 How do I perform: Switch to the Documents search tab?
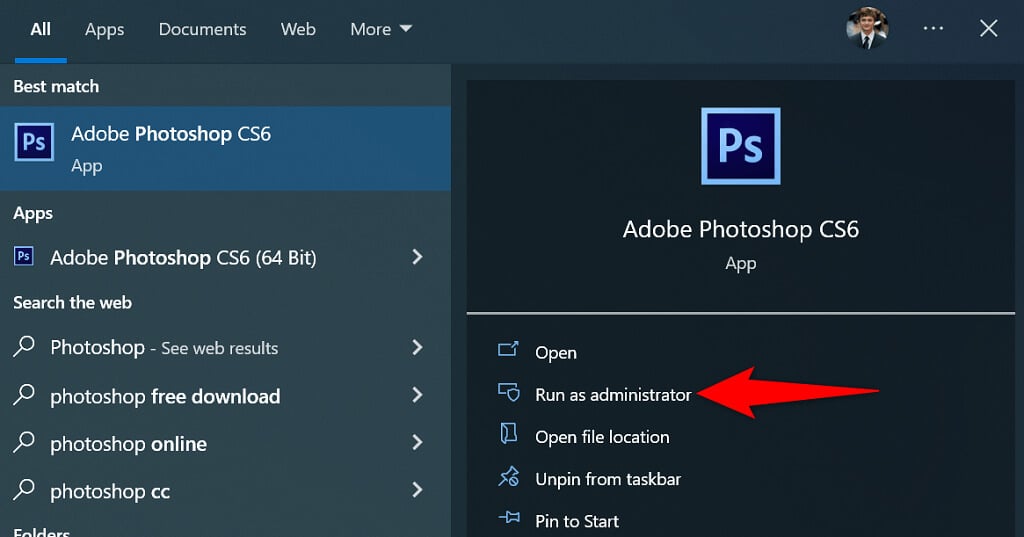pyautogui.click(x=200, y=29)
